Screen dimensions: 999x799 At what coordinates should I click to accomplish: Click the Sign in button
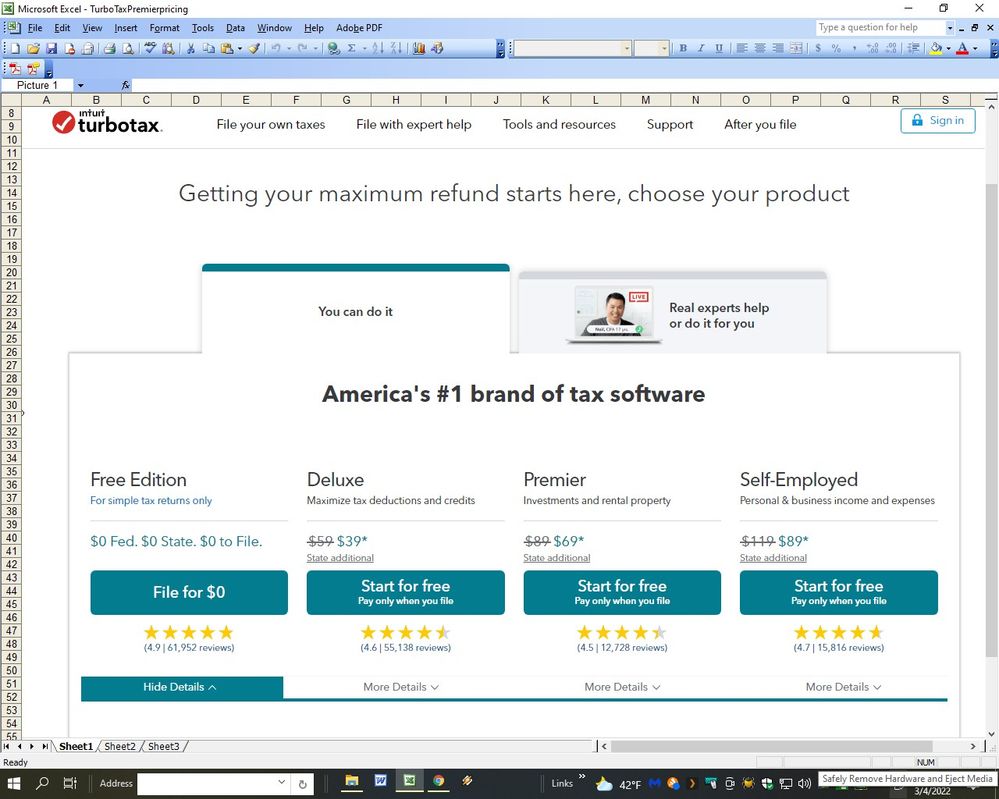coord(938,120)
